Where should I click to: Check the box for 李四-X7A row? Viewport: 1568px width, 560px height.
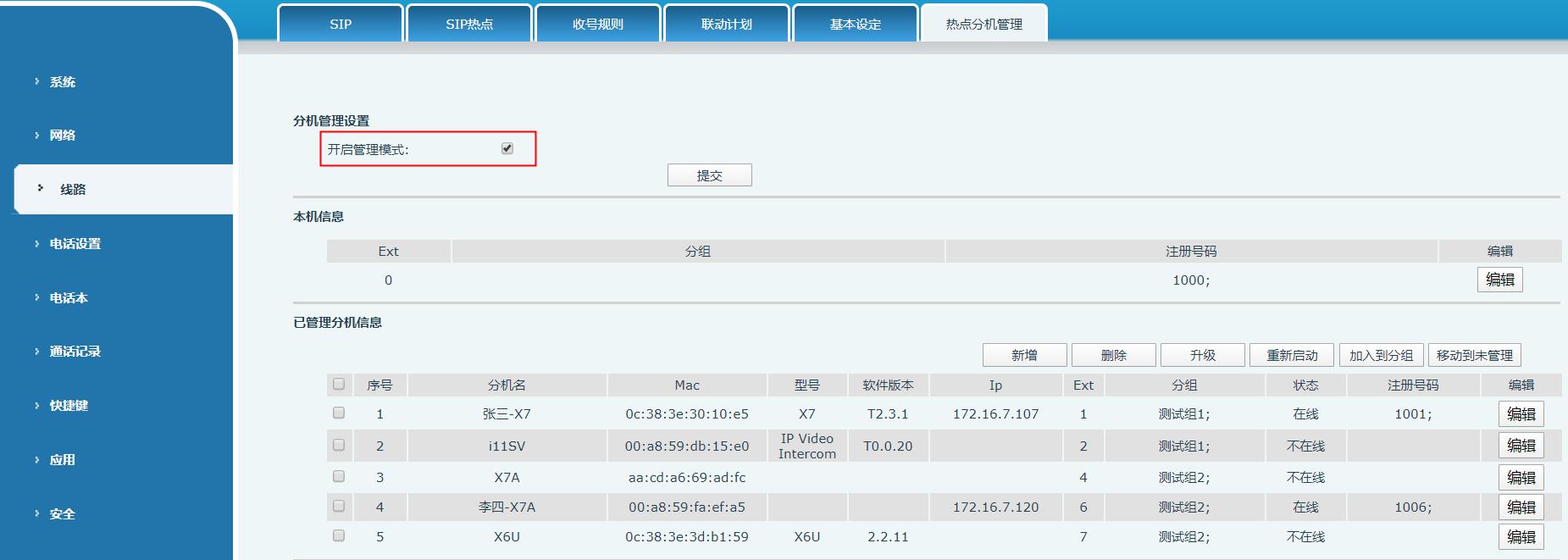point(339,506)
